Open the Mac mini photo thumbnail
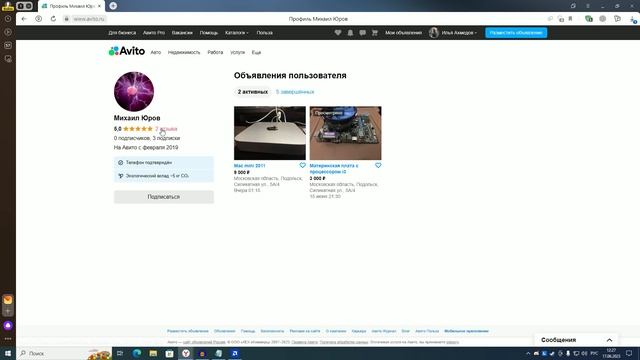This screenshot has width=640, height=360. [269, 133]
